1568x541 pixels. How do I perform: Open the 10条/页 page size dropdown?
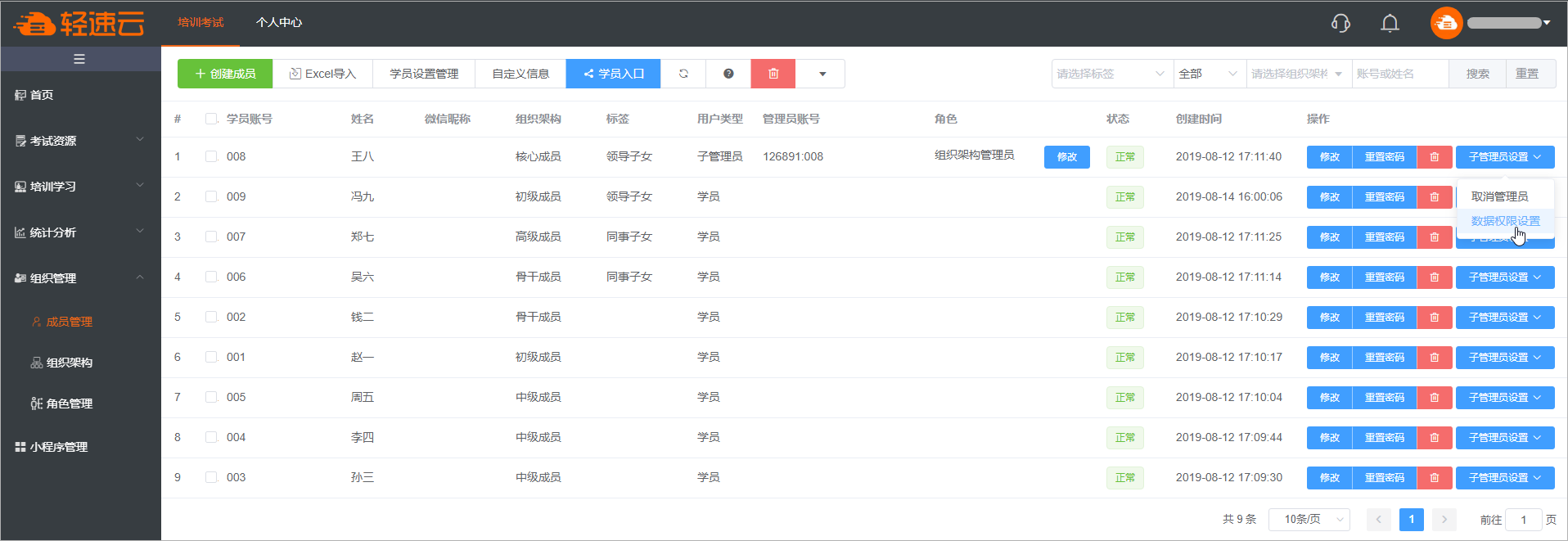point(1309,519)
